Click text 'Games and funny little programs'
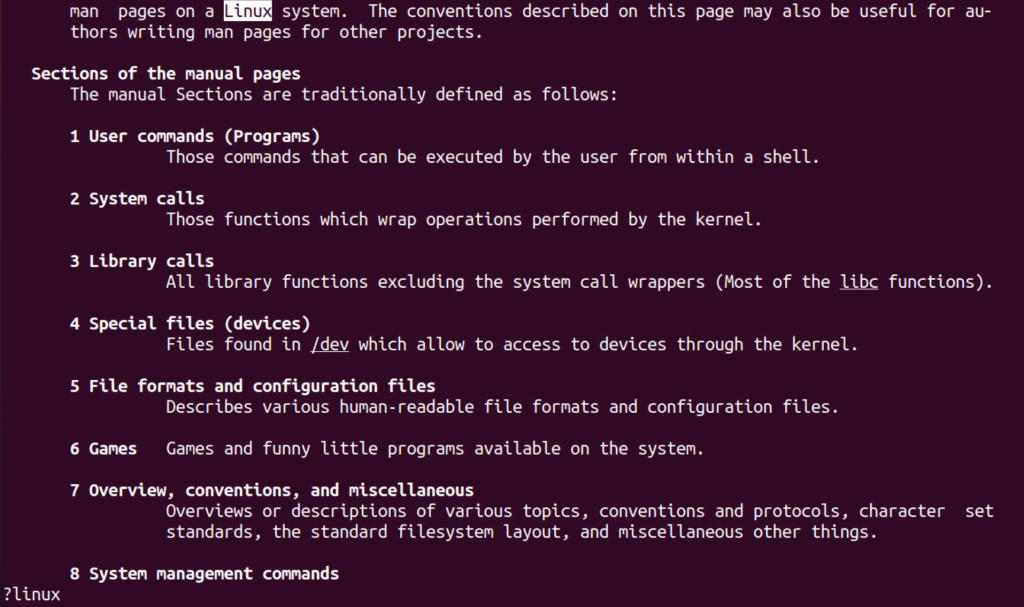The height and width of the screenshot is (607, 1024). pos(435,449)
